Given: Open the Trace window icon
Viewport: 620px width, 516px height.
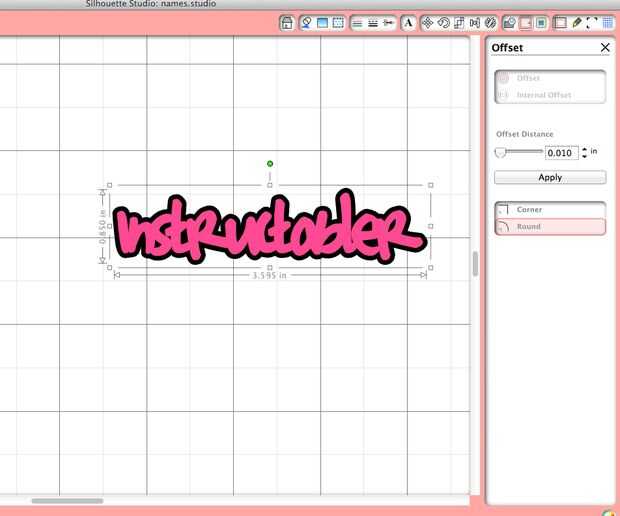Looking at the screenshot, I should [x=541, y=23].
